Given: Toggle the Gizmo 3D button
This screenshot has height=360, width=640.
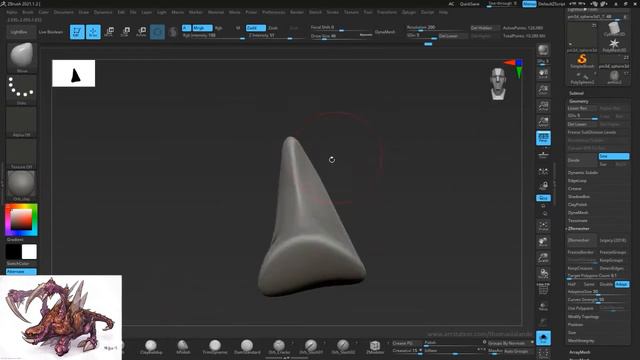Looking at the screenshot, I should (x=157, y=32).
